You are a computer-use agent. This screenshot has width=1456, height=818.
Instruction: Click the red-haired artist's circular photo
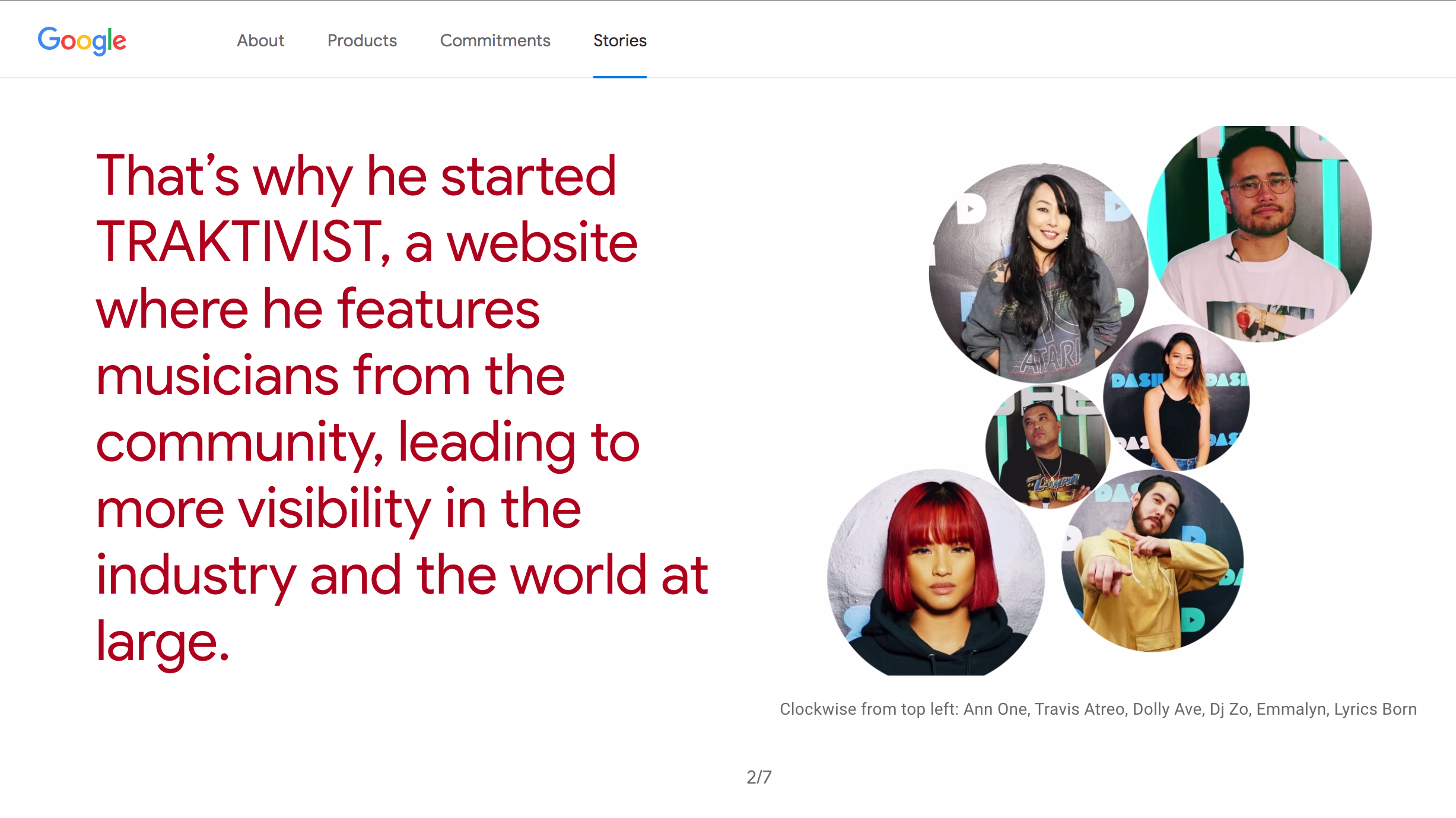point(936,572)
